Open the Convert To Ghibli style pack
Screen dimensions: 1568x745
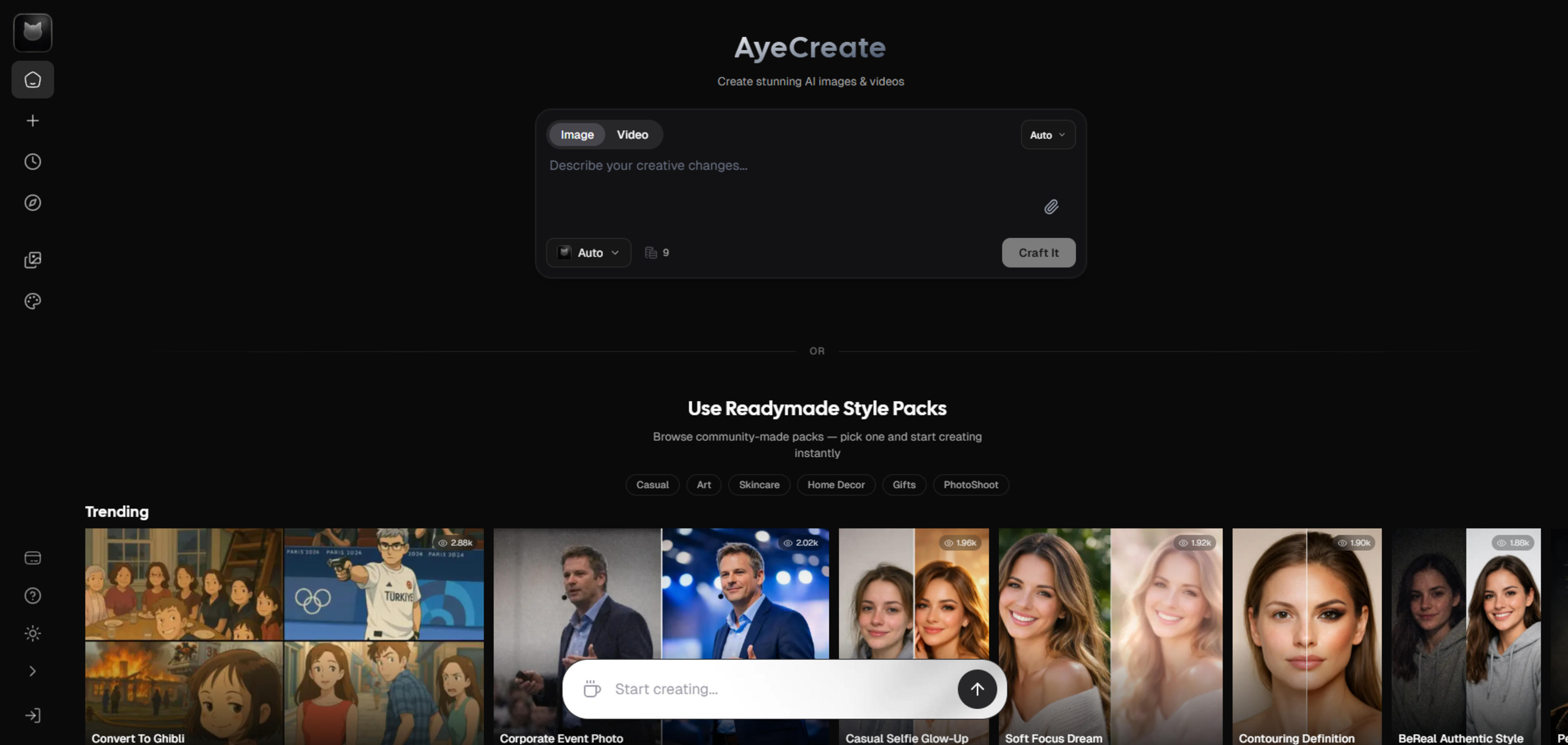(284, 637)
